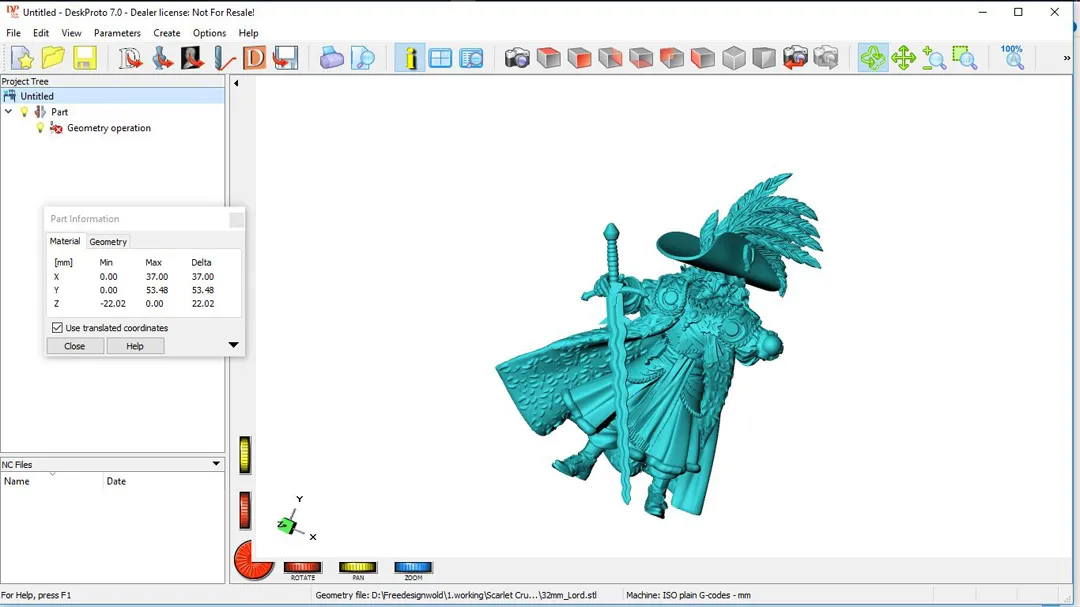Click the grayed next view camera icon
Screen dimensions: 1080x607
point(826,58)
